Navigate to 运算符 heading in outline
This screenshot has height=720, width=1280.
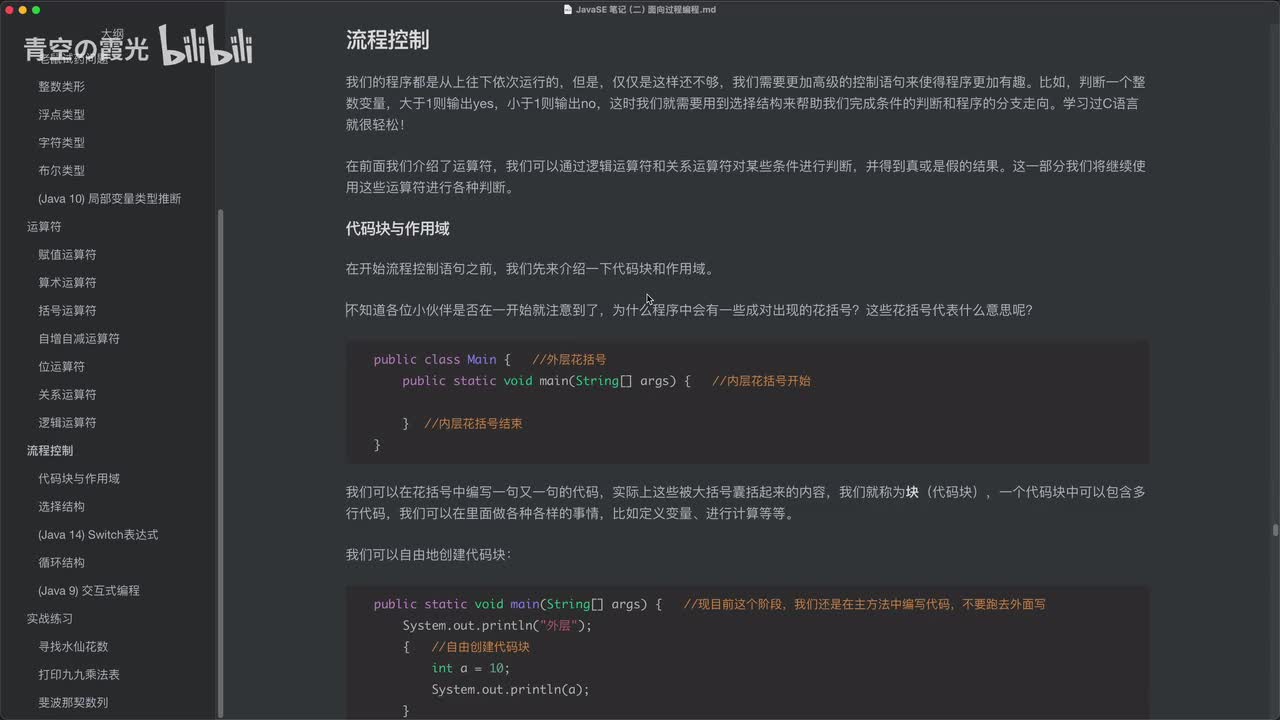click(x=44, y=227)
